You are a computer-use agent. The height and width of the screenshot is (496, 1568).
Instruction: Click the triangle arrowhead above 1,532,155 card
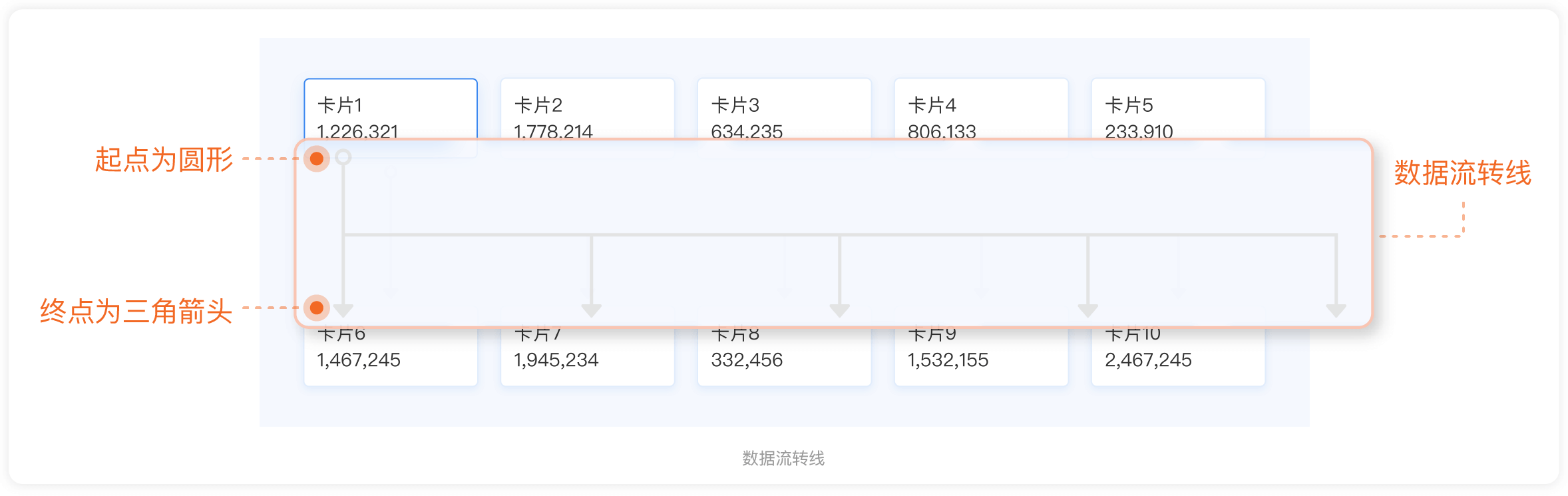tap(1088, 310)
